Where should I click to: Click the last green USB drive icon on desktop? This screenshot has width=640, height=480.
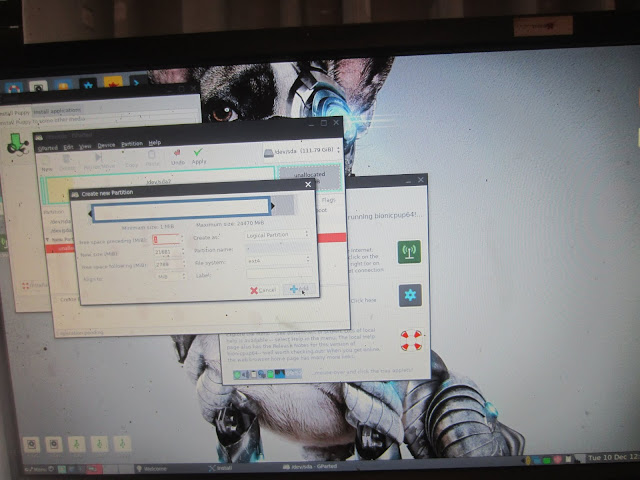click(122, 443)
